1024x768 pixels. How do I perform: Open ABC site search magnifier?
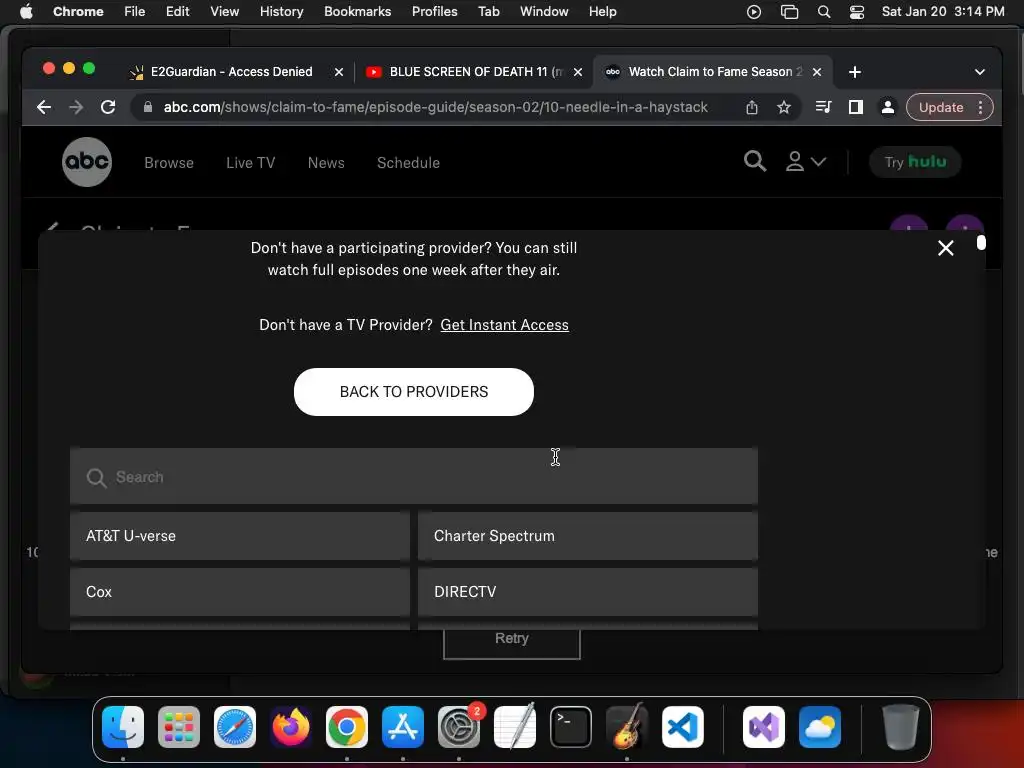coord(754,161)
